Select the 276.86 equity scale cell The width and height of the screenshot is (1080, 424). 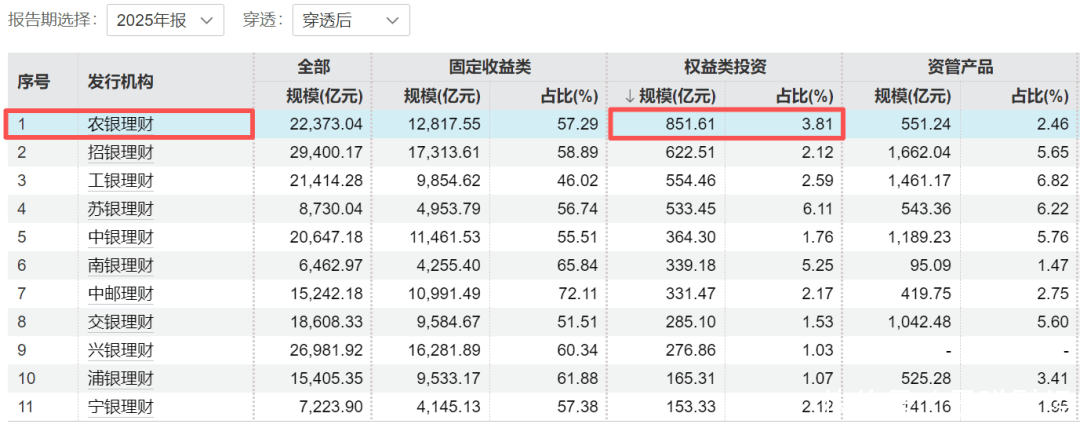click(691, 350)
